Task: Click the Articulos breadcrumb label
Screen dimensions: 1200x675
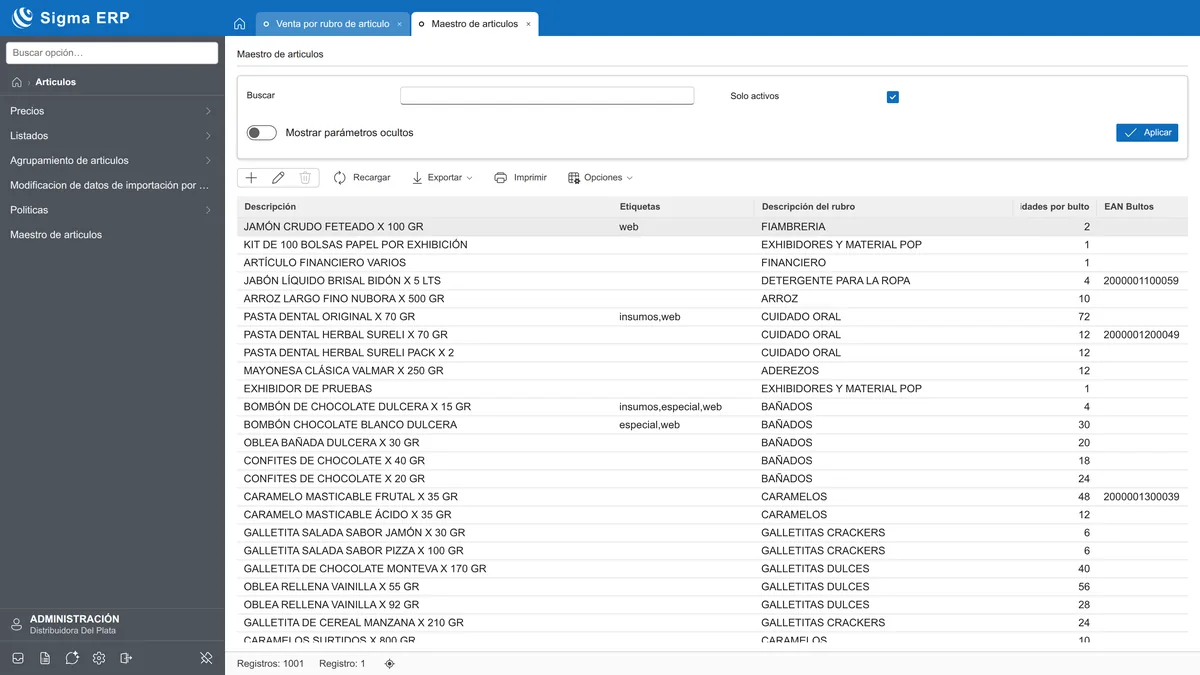Action: click(x=56, y=82)
